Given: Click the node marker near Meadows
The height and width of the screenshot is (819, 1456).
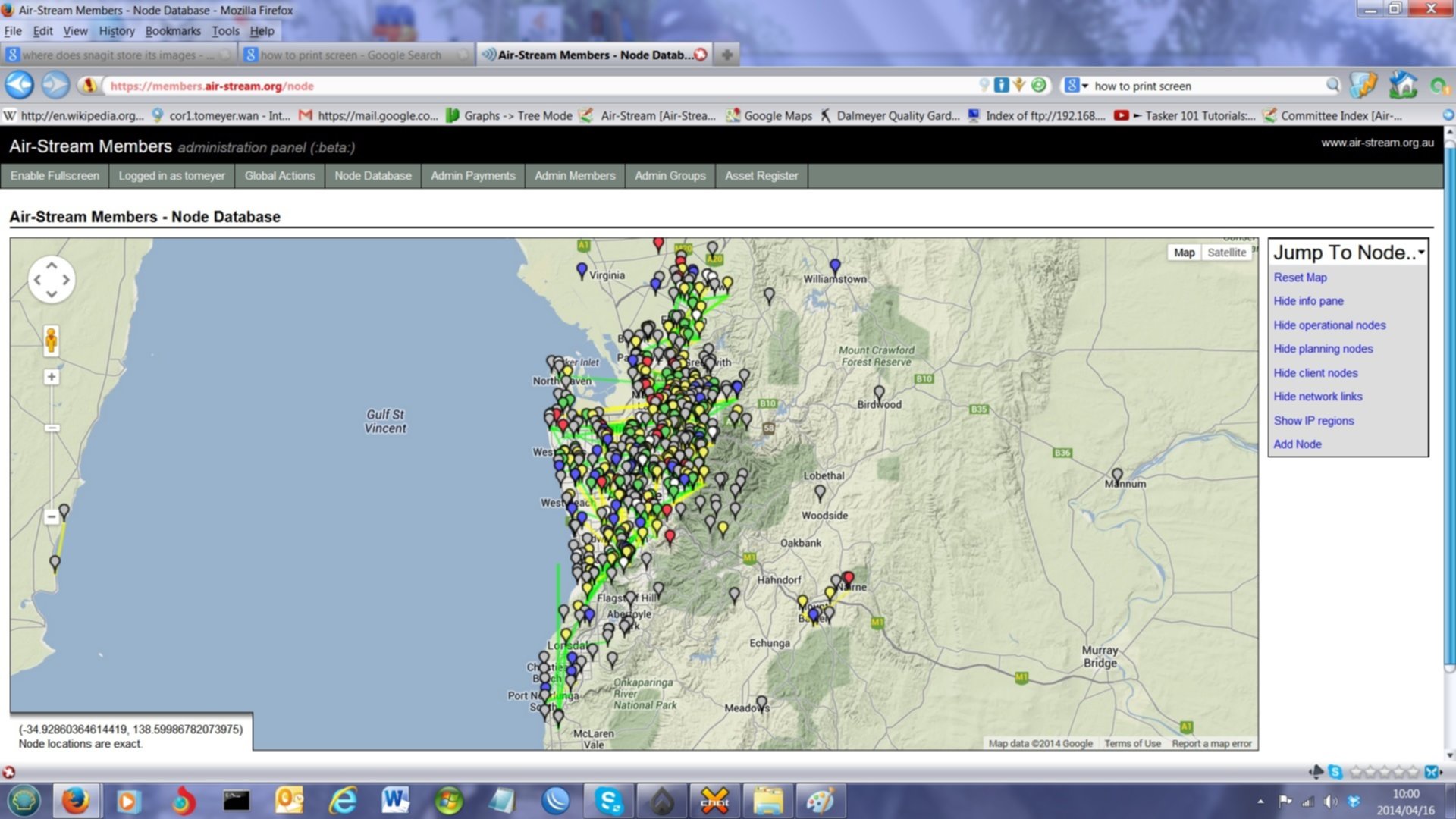Looking at the screenshot, I should coord(761,704).
